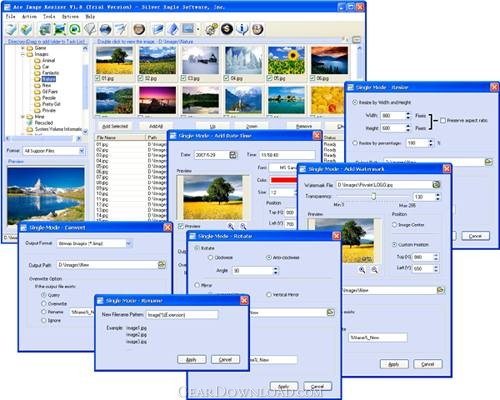Open the calendar picker next to Date field
This screenshot has height=400, width=500.
coord(233,155)
